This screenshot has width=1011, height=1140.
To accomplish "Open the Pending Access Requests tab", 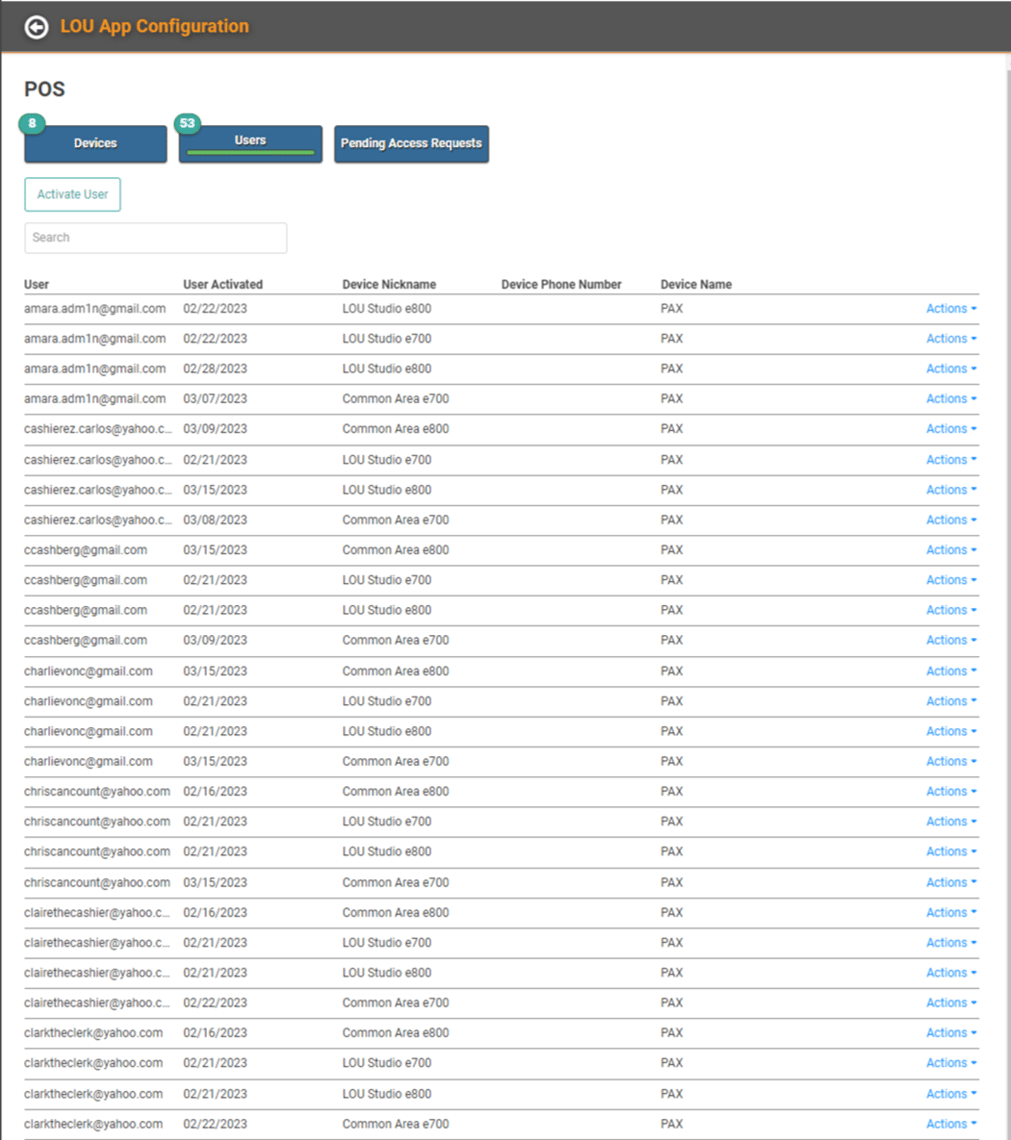I will click(x=411, y=144).
